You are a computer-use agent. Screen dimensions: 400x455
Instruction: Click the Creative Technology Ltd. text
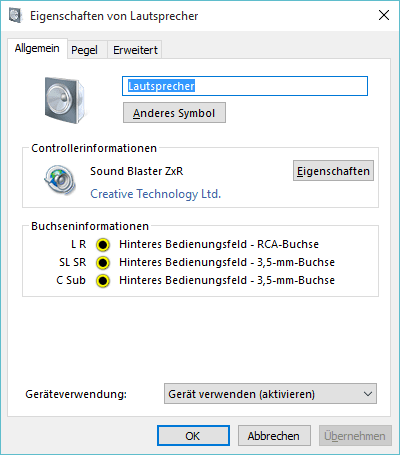[156, 194]
